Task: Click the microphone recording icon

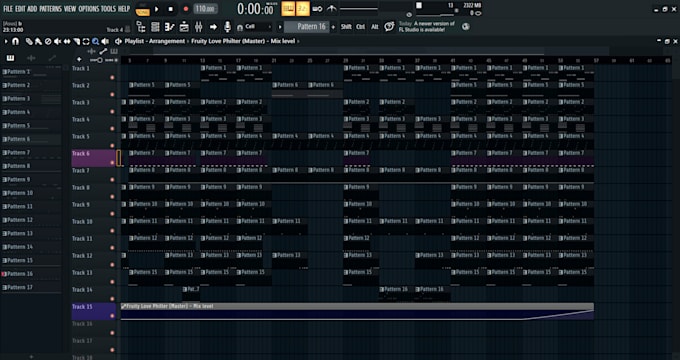Action: [227, 27]
